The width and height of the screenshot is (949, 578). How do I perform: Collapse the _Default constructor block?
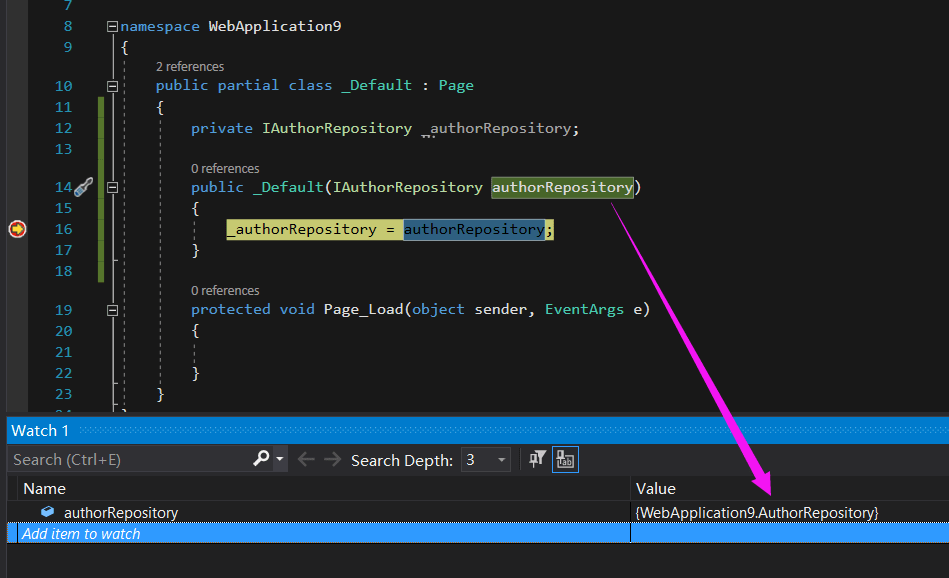tap(112, 187)
